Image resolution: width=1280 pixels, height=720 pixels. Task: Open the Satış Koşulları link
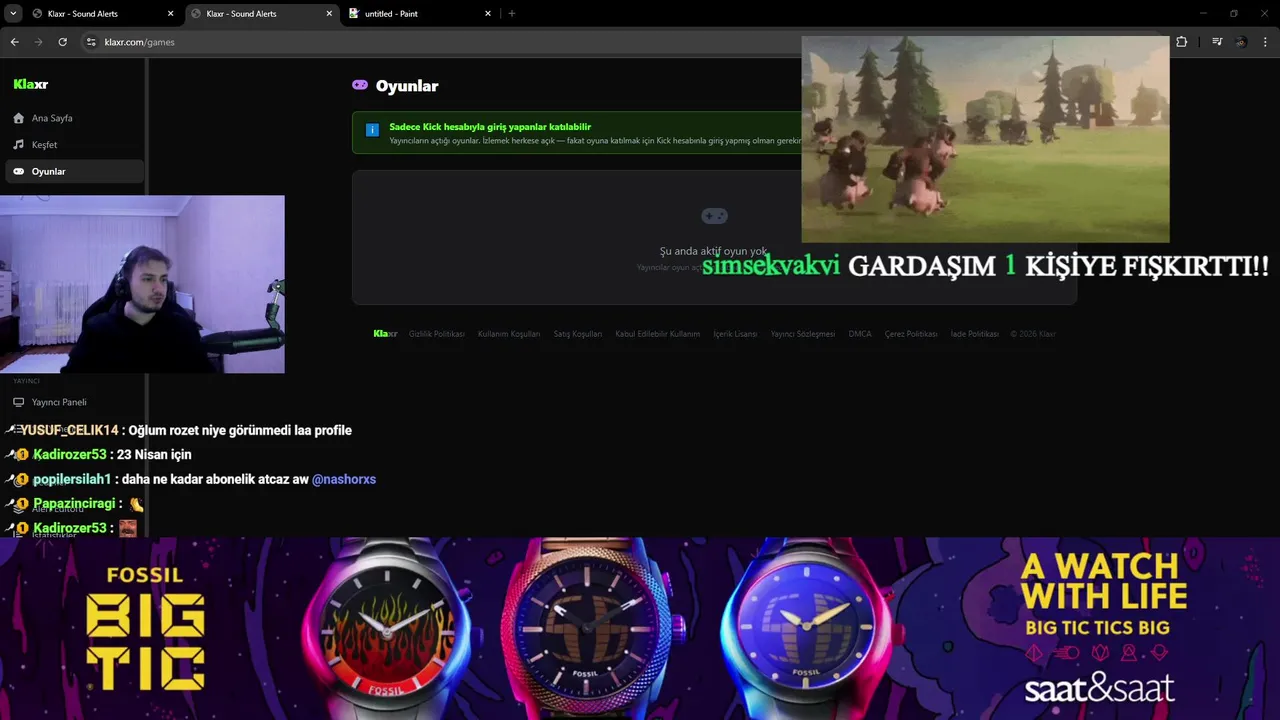pyautogui.click(x=578, y=334)
